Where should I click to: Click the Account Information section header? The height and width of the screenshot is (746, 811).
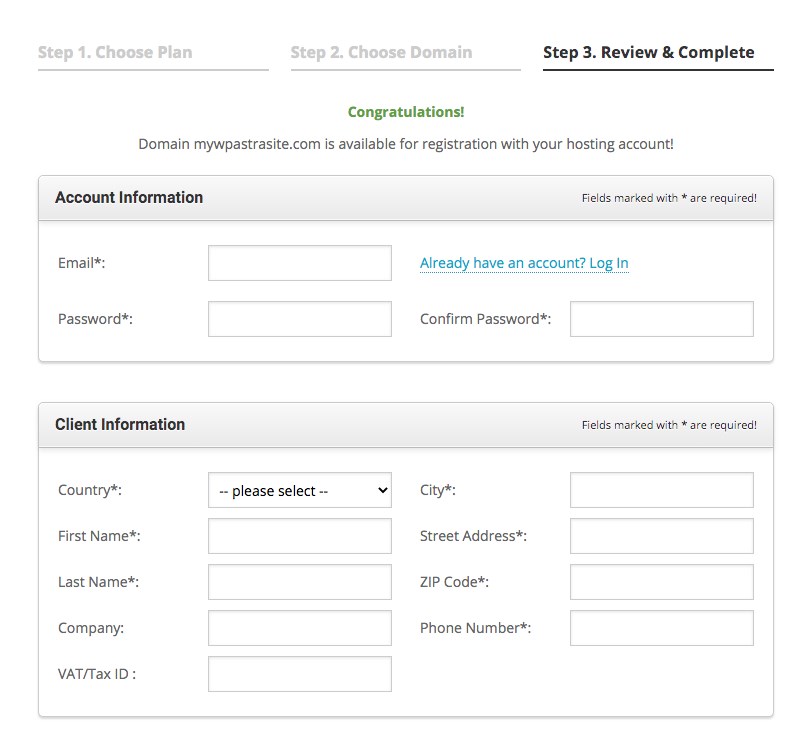(x=129, y=198)
